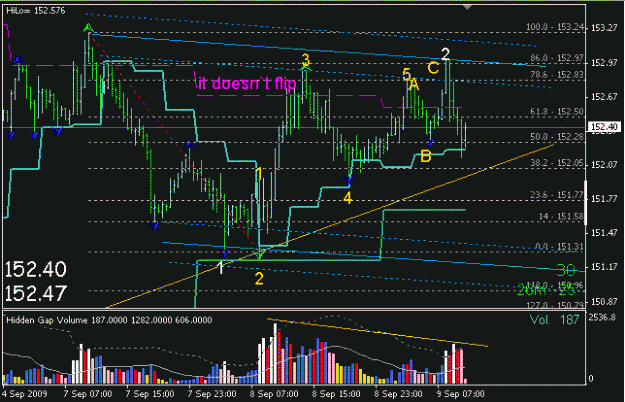
Task: Select the green up-arrow at the 153.24 peak
Action: [x=88, y=28]
